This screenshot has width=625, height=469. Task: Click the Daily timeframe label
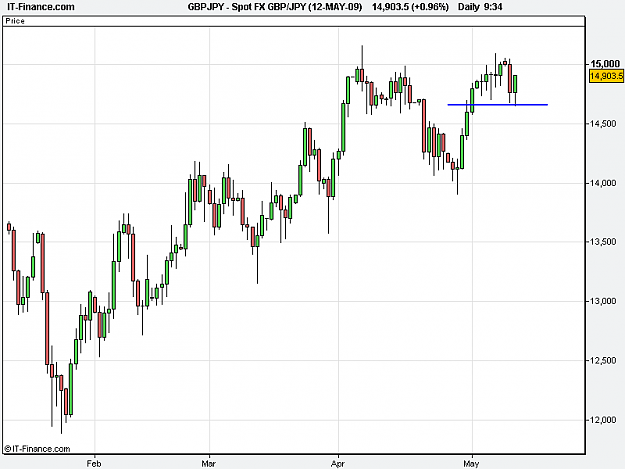click(x=469, y=7)
